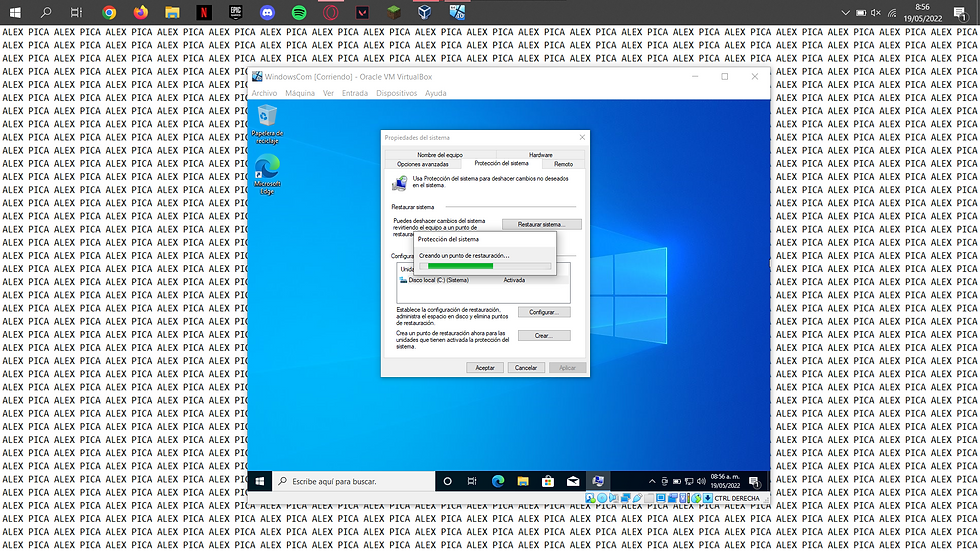Open VirtualBox Máquina menu
This screenshot has height=551, width=980.
point(300,93)
